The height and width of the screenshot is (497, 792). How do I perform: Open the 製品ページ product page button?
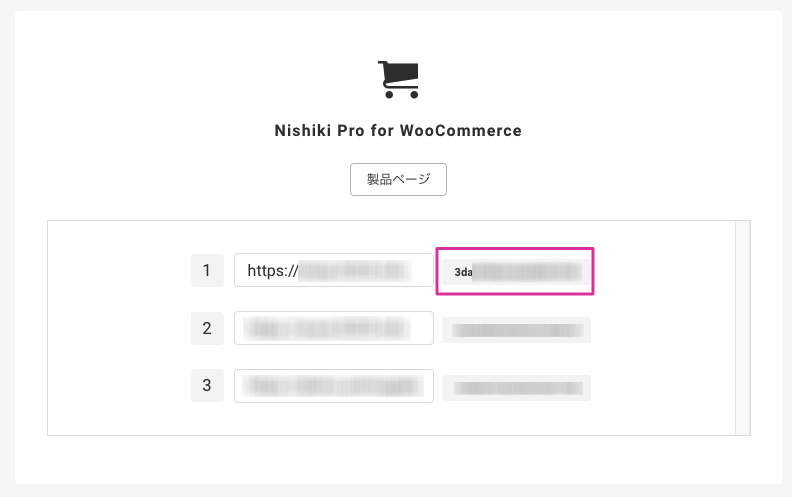398,179
